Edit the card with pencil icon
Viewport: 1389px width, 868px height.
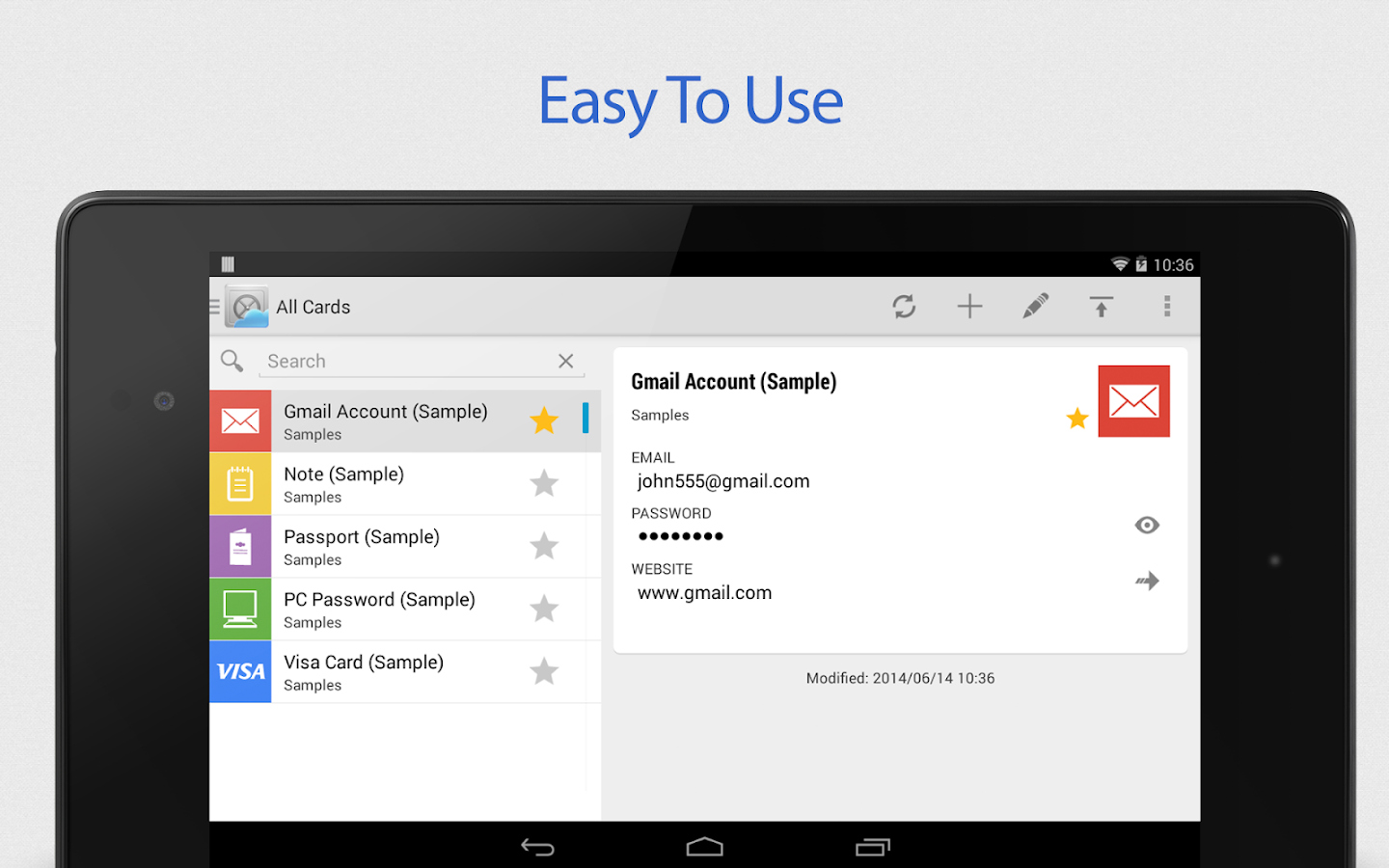1035,307
